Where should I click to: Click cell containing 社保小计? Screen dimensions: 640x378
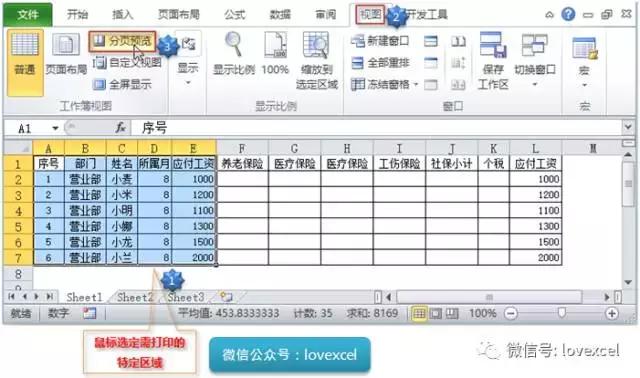click(451, 164)
